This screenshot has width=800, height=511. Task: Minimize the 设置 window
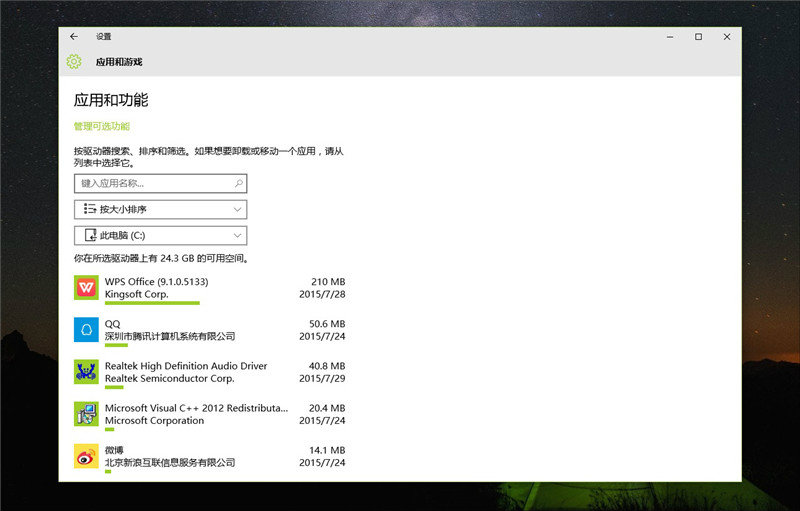[x=670, y=37]
